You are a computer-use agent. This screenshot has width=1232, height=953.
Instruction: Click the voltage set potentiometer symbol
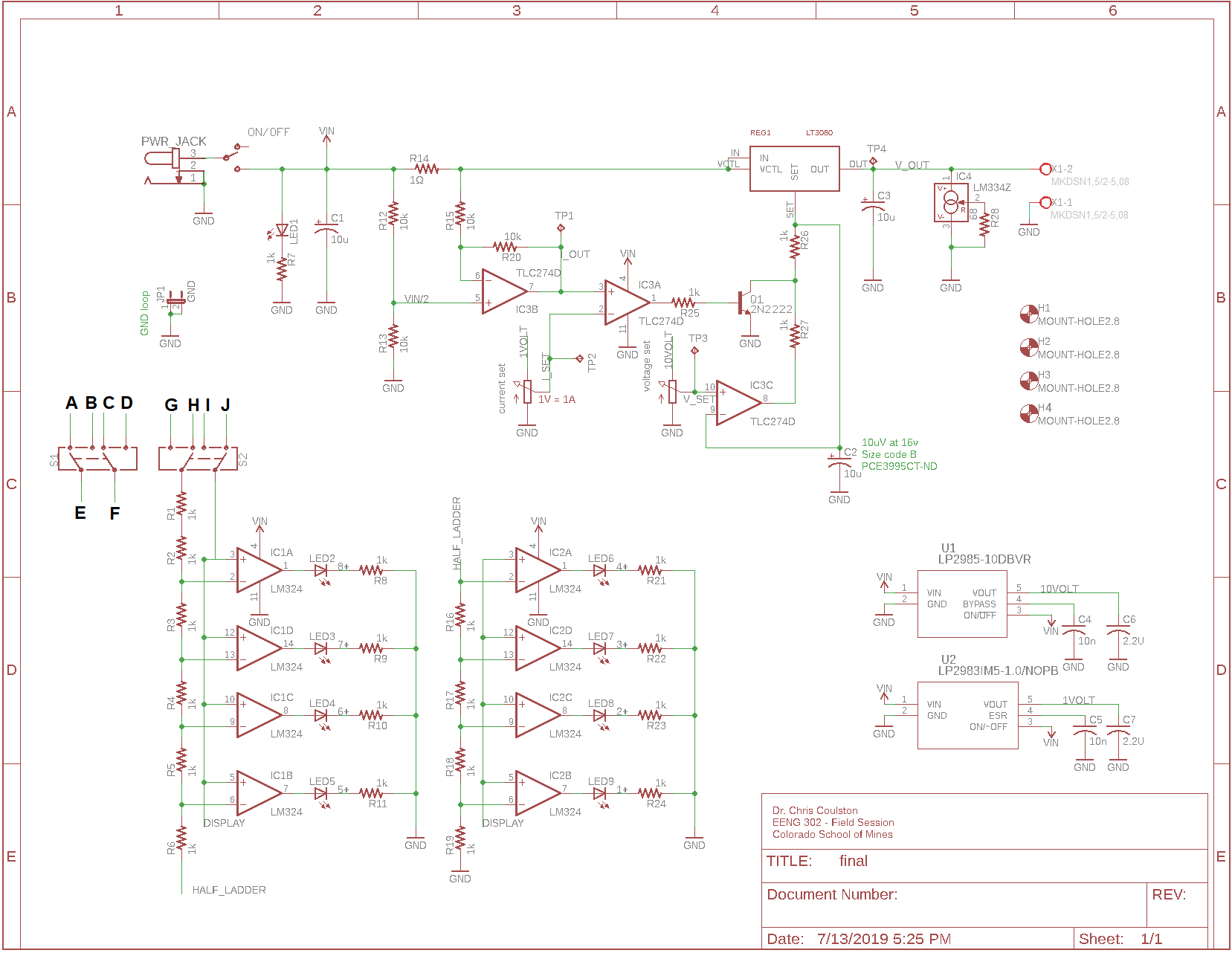click(671, 392)
